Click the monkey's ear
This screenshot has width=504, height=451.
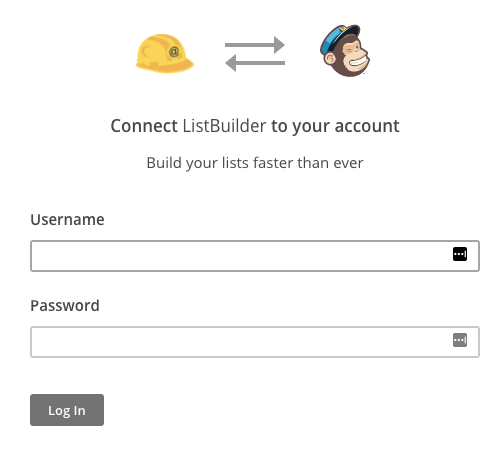(x=330, y=59)
